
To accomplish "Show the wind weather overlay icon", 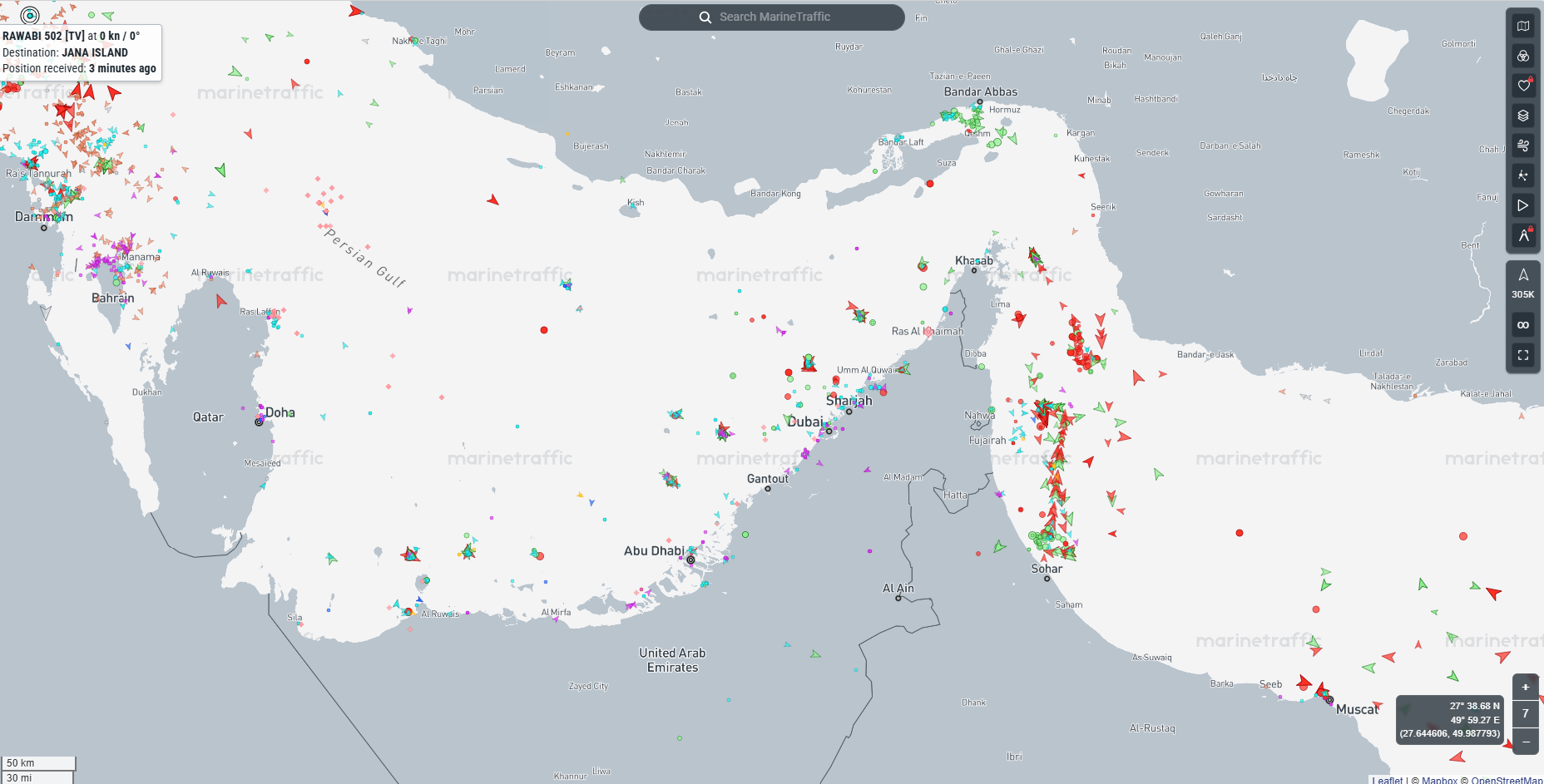I will tap(1523, 145).
